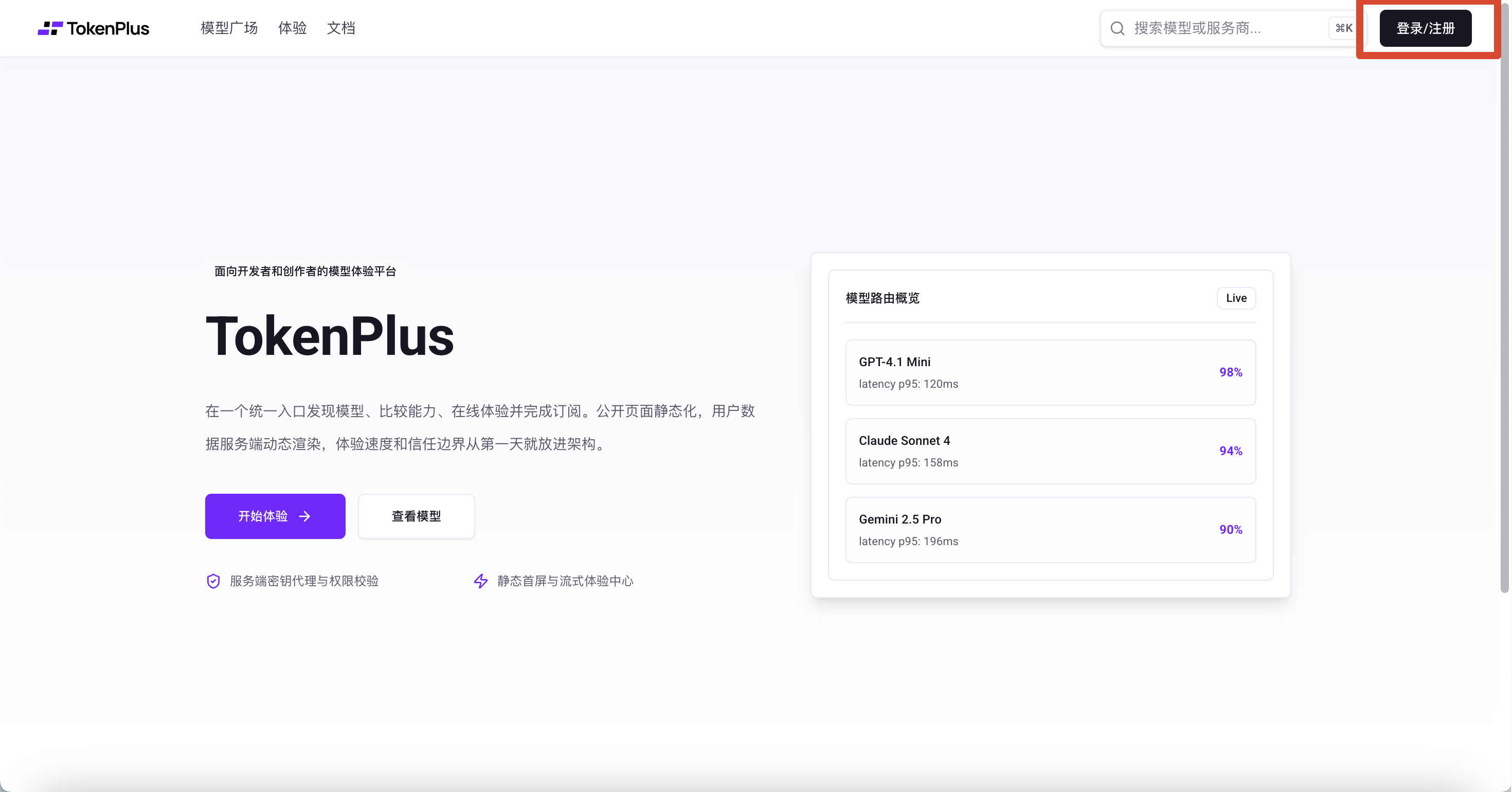Click the Live status badge
Screen dimensions: 1512x792
point(1236,298)
